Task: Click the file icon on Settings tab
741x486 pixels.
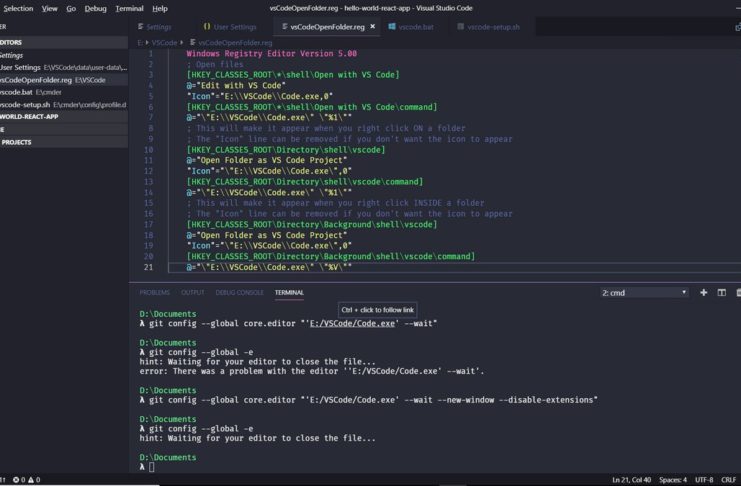Action: [x=140, y=26]
